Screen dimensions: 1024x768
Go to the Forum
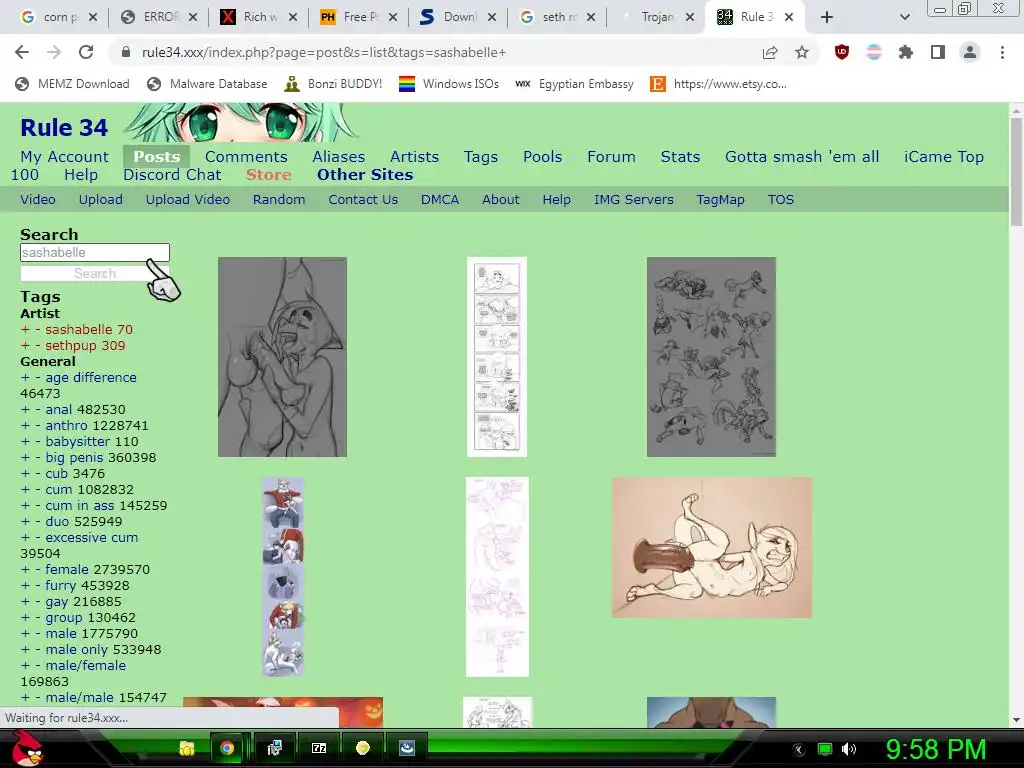click(611, 157)
